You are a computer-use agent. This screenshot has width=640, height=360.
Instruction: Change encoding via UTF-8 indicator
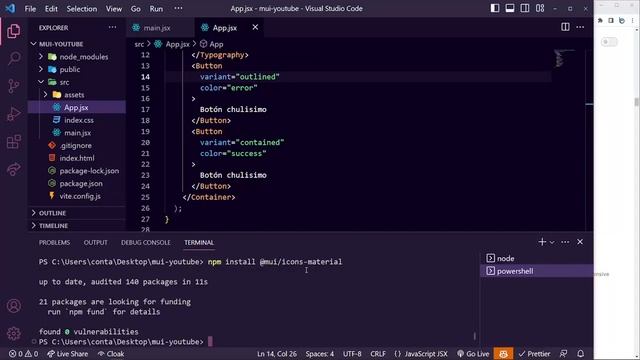pyautogui.click(x=352, y=354)
